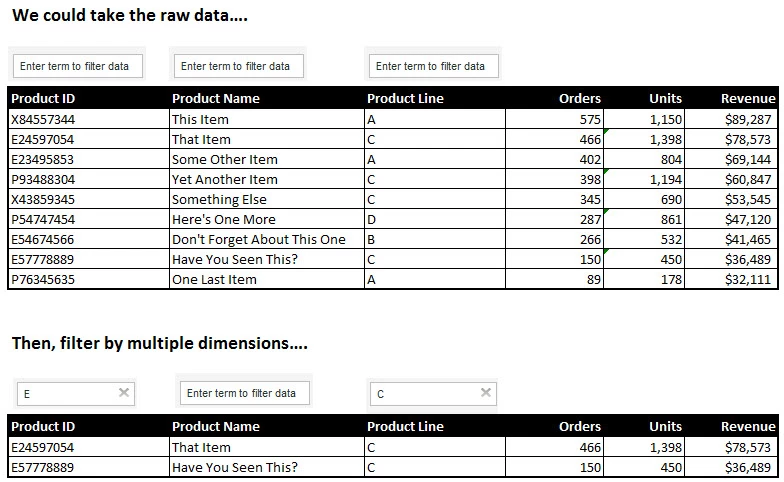Clear the 'C' Product Line filter
Viewport: 784px width, 482px height.
tap(486, 392)
